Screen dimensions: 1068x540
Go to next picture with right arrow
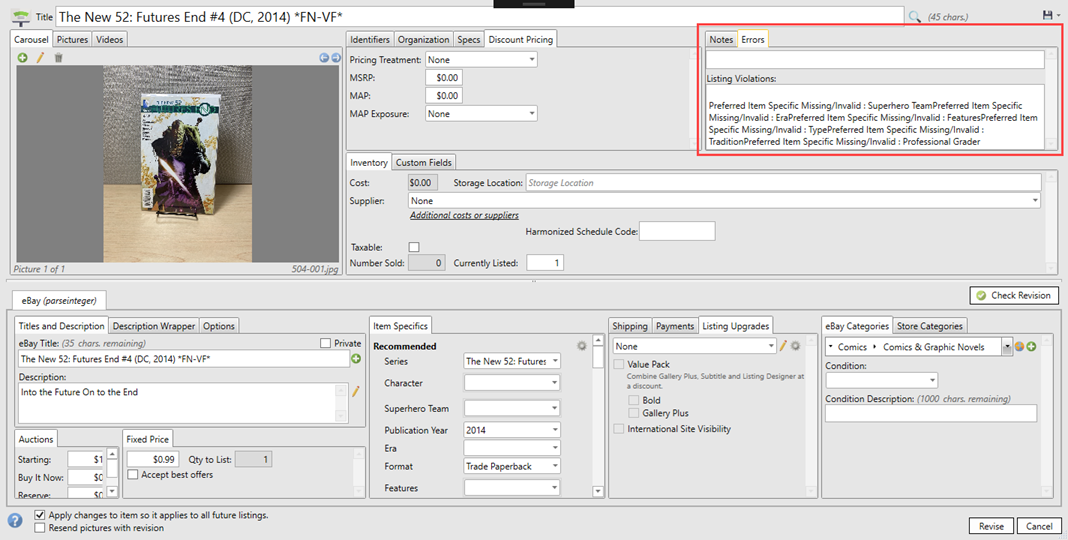336,58
